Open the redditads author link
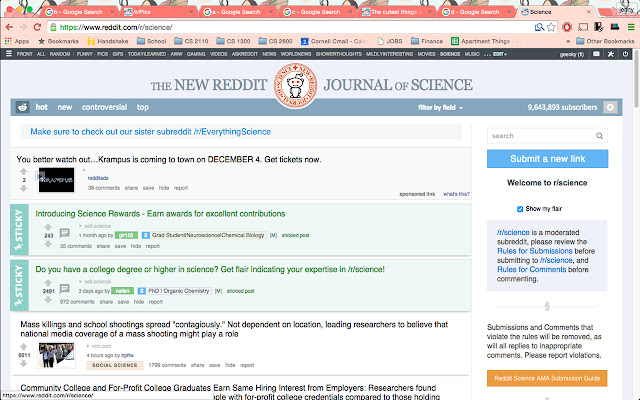The height and width of the screenshot is (400, 640). pyautogui.click(x=98, y=178)
